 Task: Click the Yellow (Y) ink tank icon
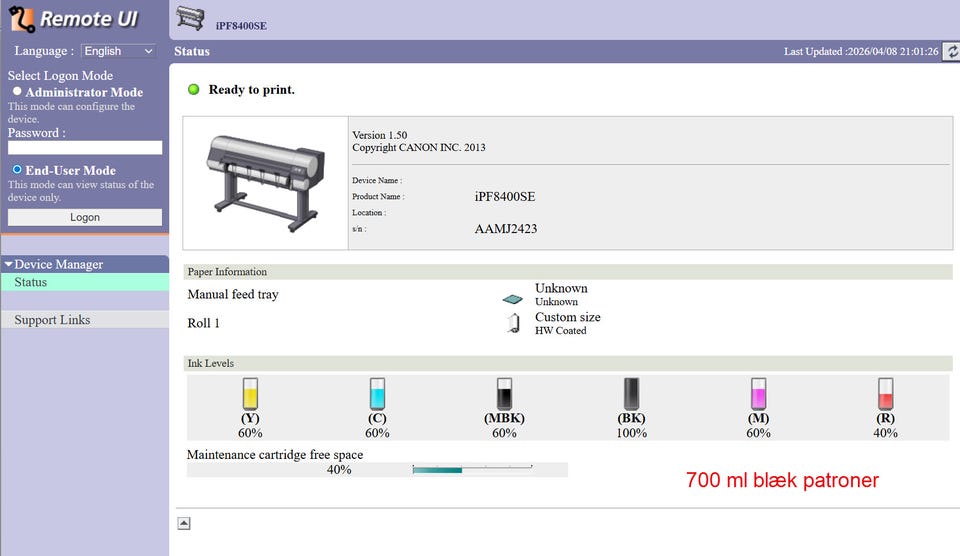250,394
